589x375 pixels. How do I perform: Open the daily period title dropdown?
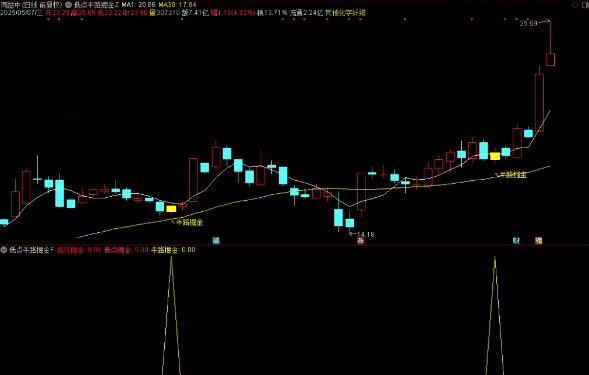pos(31,5)
